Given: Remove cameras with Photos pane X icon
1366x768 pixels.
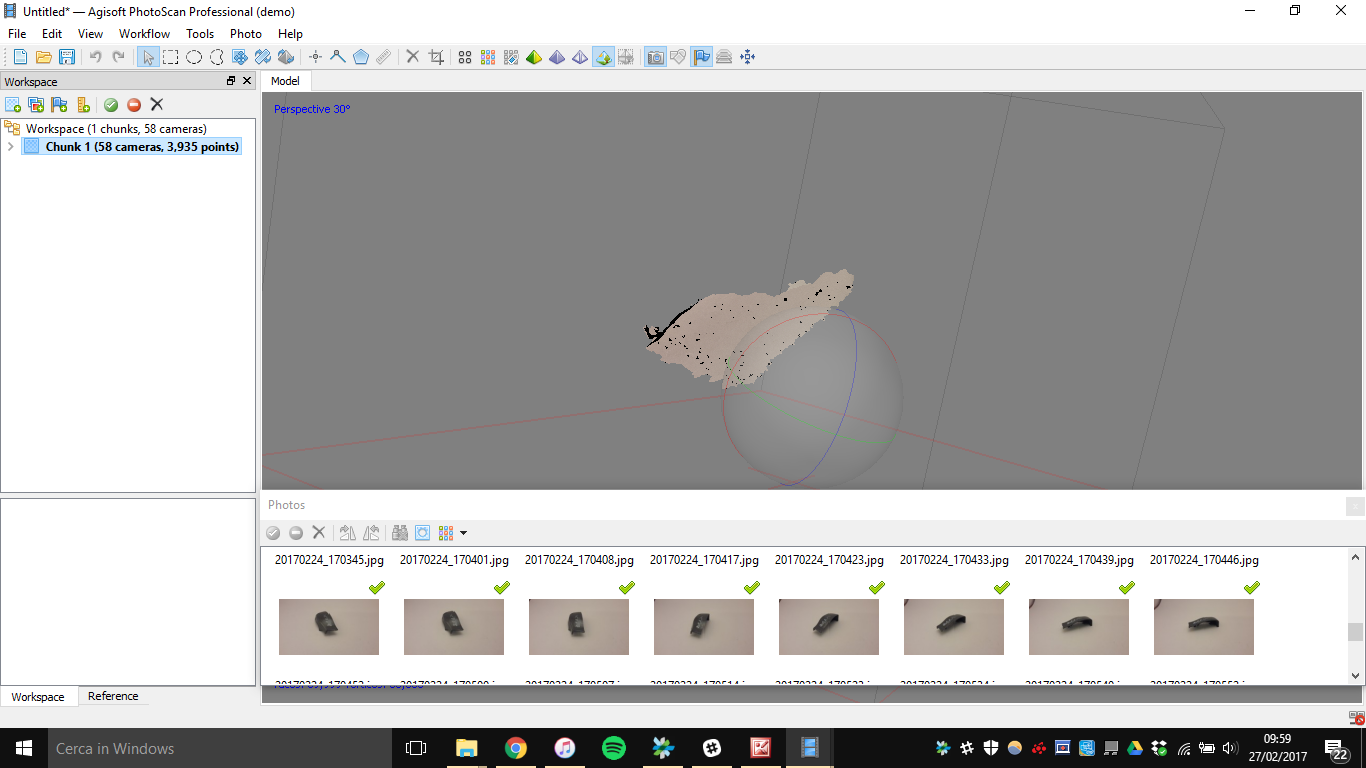Looking at the screenshot, I should pyautogui.click(x=319, y=533).
